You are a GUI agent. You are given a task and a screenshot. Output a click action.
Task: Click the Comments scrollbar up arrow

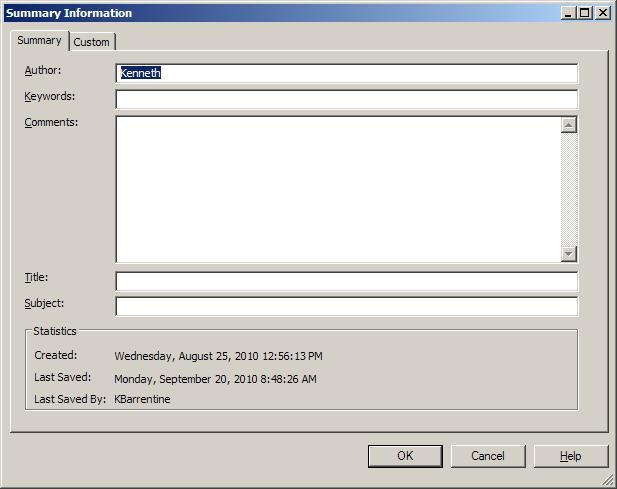[569, 125]
